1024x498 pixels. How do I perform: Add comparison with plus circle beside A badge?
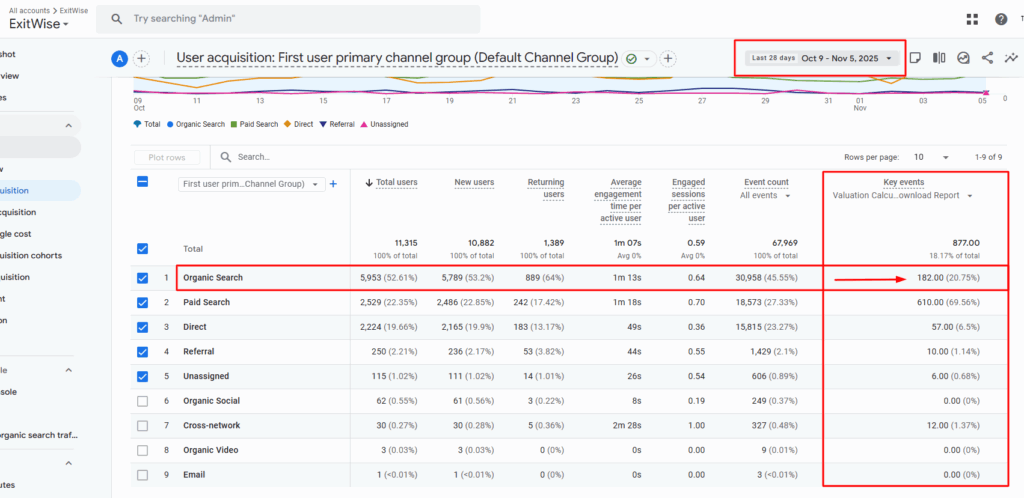(x=141, y=59)
